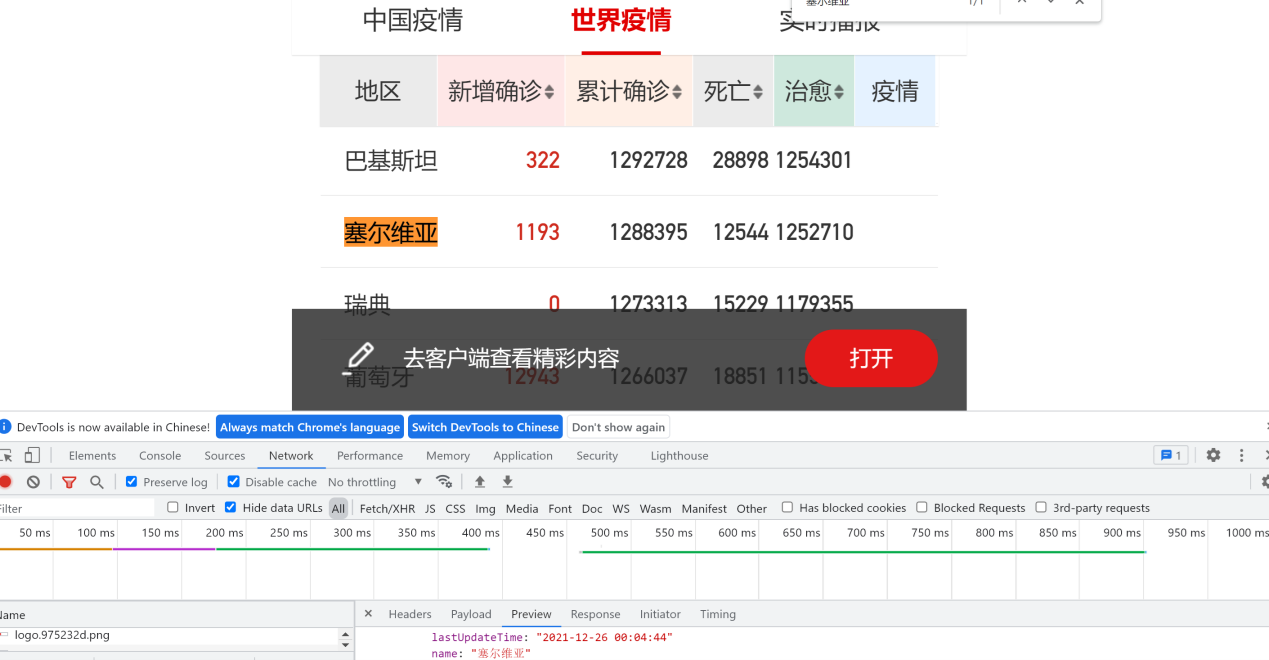The image size is (1269, 660).
Task: Open the Headers tab of request
Action: coord(410,614)
